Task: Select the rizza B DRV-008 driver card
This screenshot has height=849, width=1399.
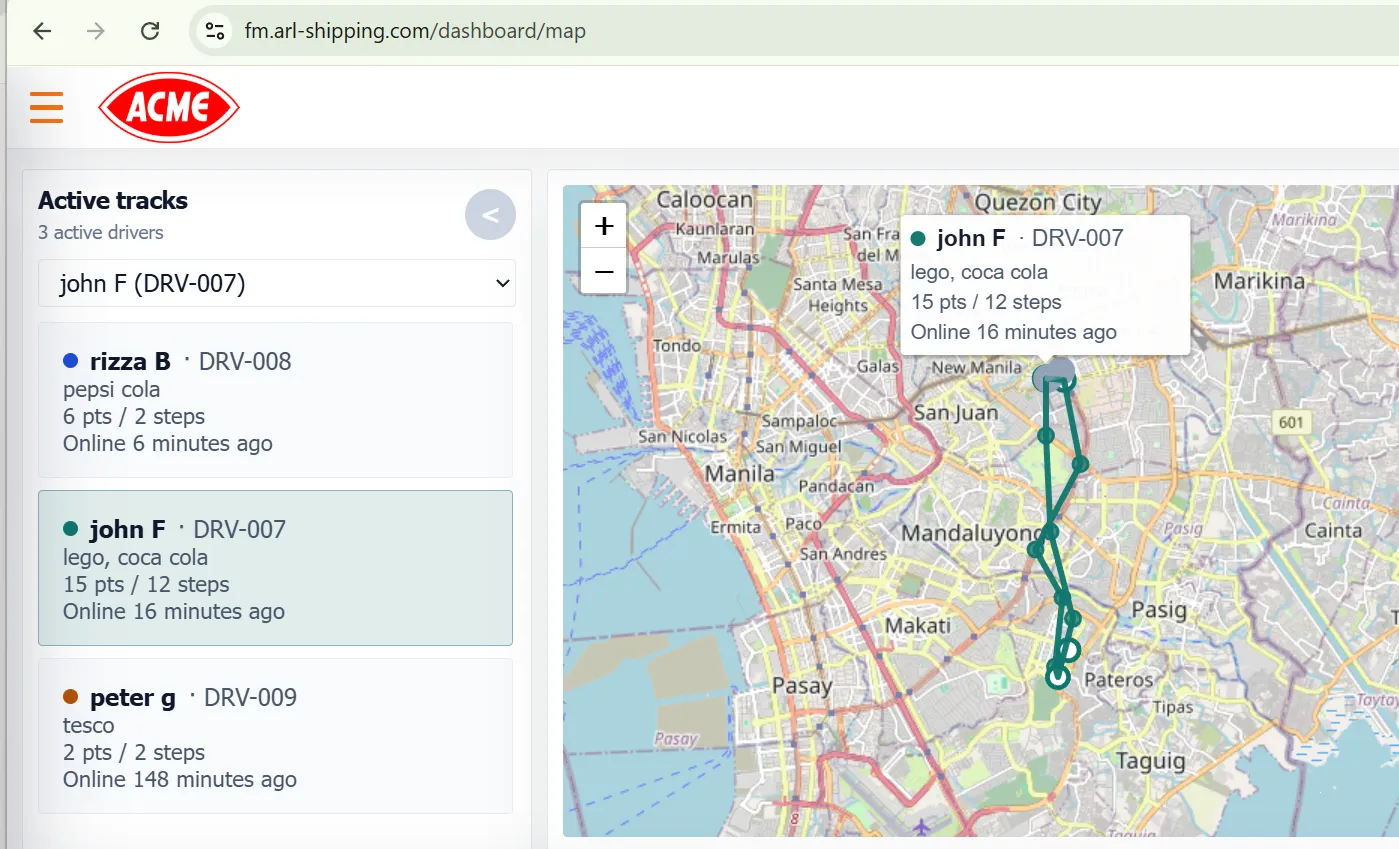Action: pos(275,400)
